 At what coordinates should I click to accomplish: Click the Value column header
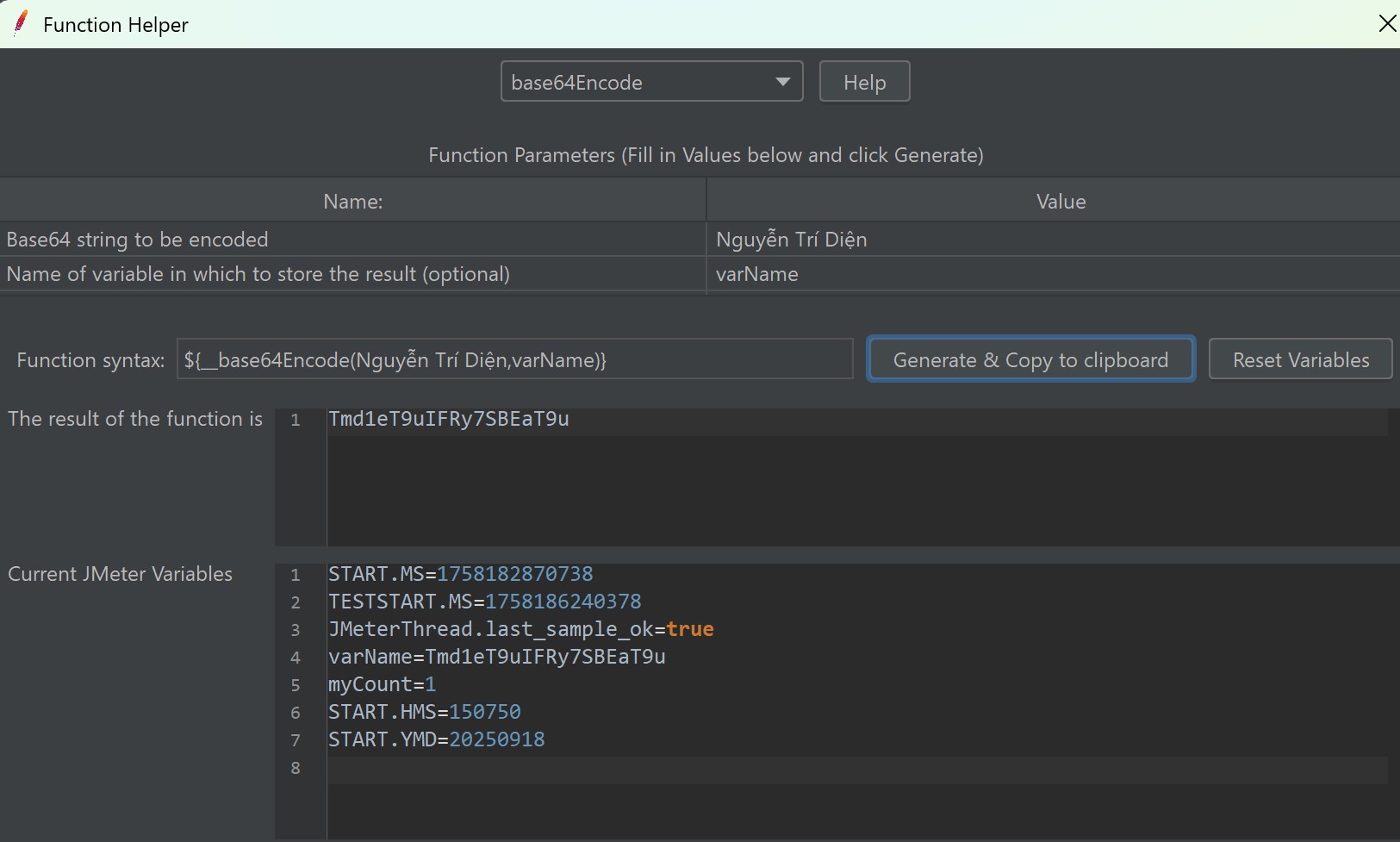point(1061,202)
